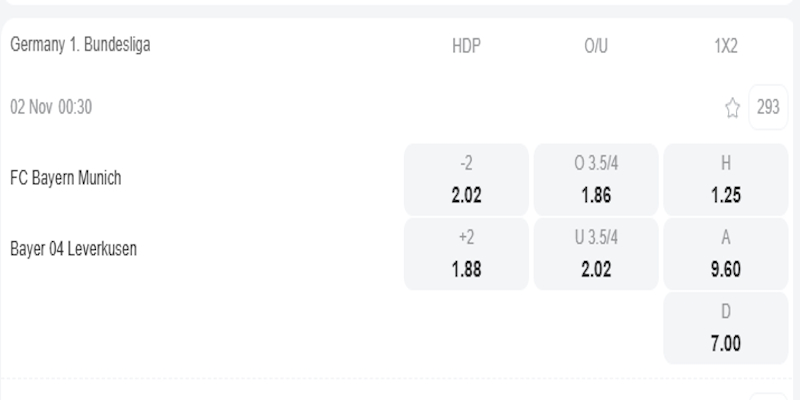Image resolution: width=800 pixels, height=400 pixels.
Task: Pick Under 3.5/4 goals at 2.02
Action: click(596, 254)
